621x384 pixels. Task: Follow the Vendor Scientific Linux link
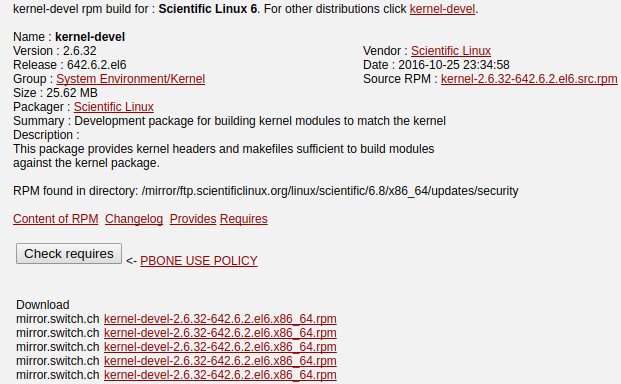451,51
